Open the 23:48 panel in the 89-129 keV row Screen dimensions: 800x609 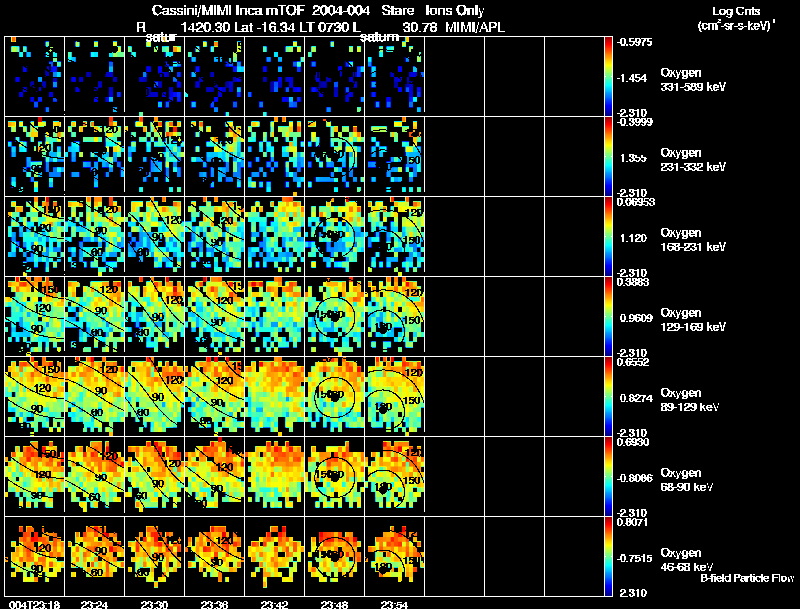(x=334, y=397)
